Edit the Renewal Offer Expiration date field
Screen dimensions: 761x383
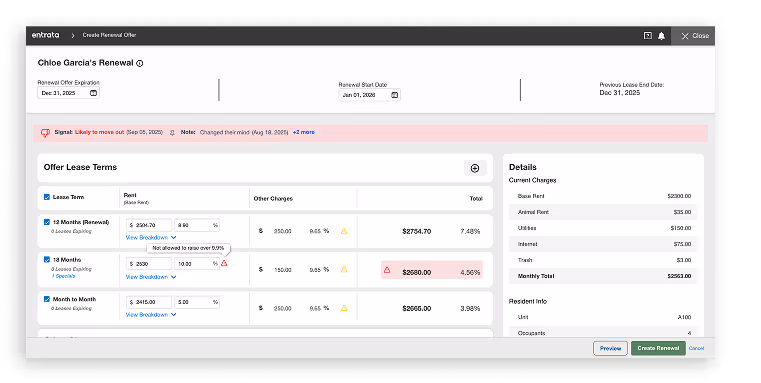[68, 93]
